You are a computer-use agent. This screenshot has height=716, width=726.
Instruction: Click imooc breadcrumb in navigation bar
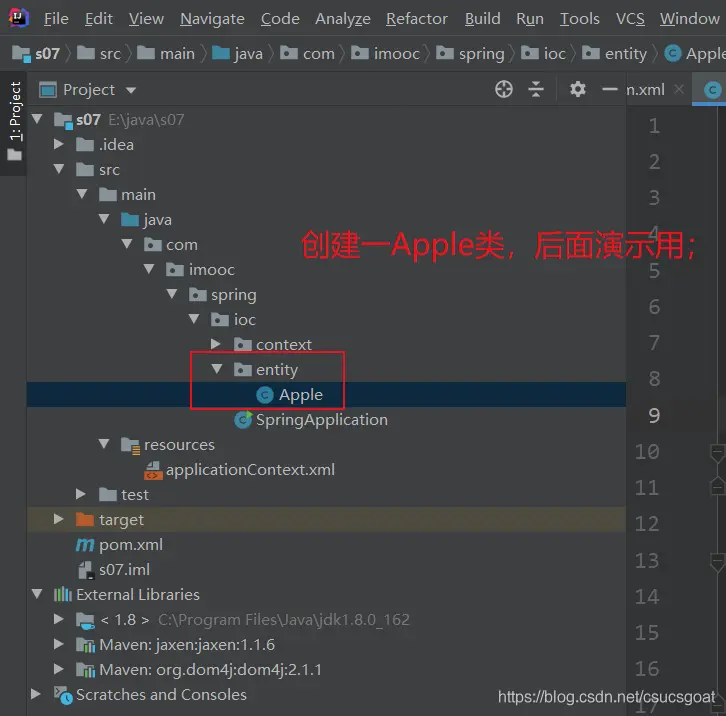tap(385, 54)
